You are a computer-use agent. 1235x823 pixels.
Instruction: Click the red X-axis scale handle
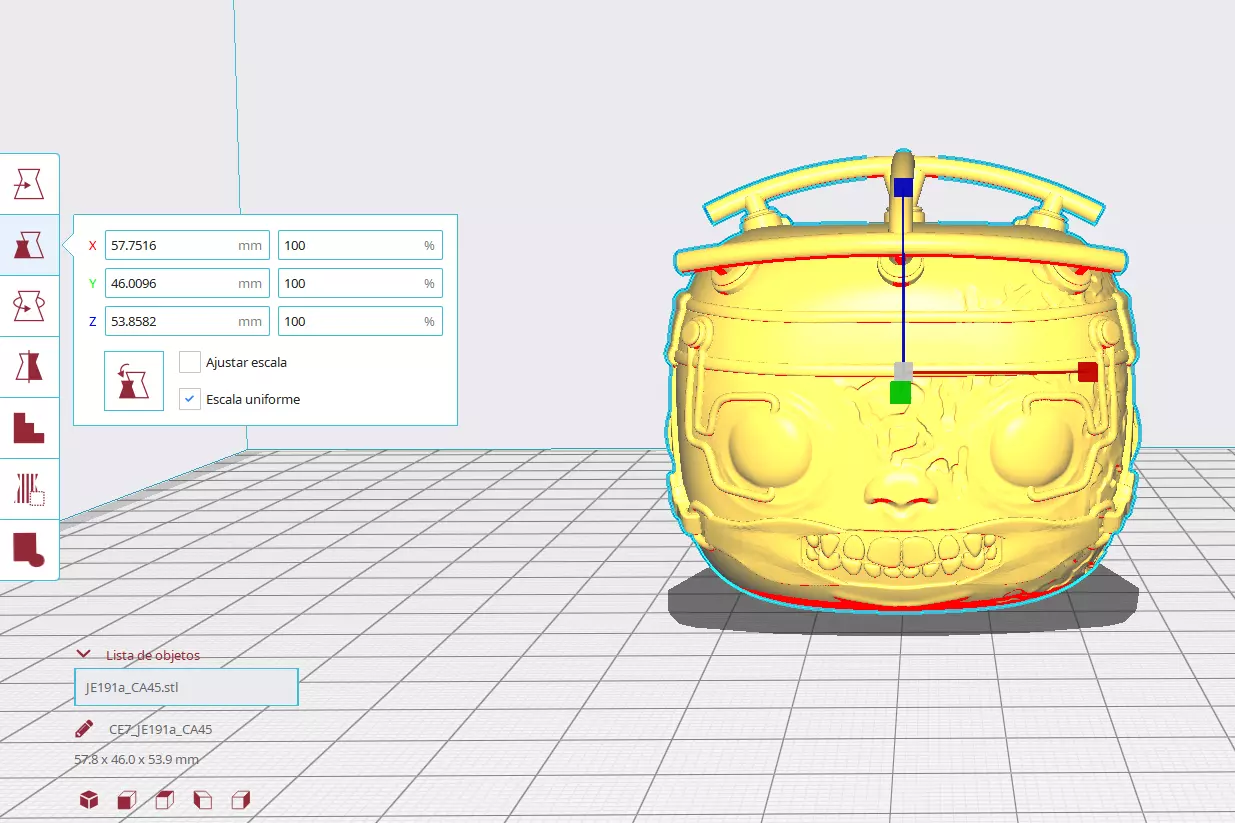pos(1088,372)
